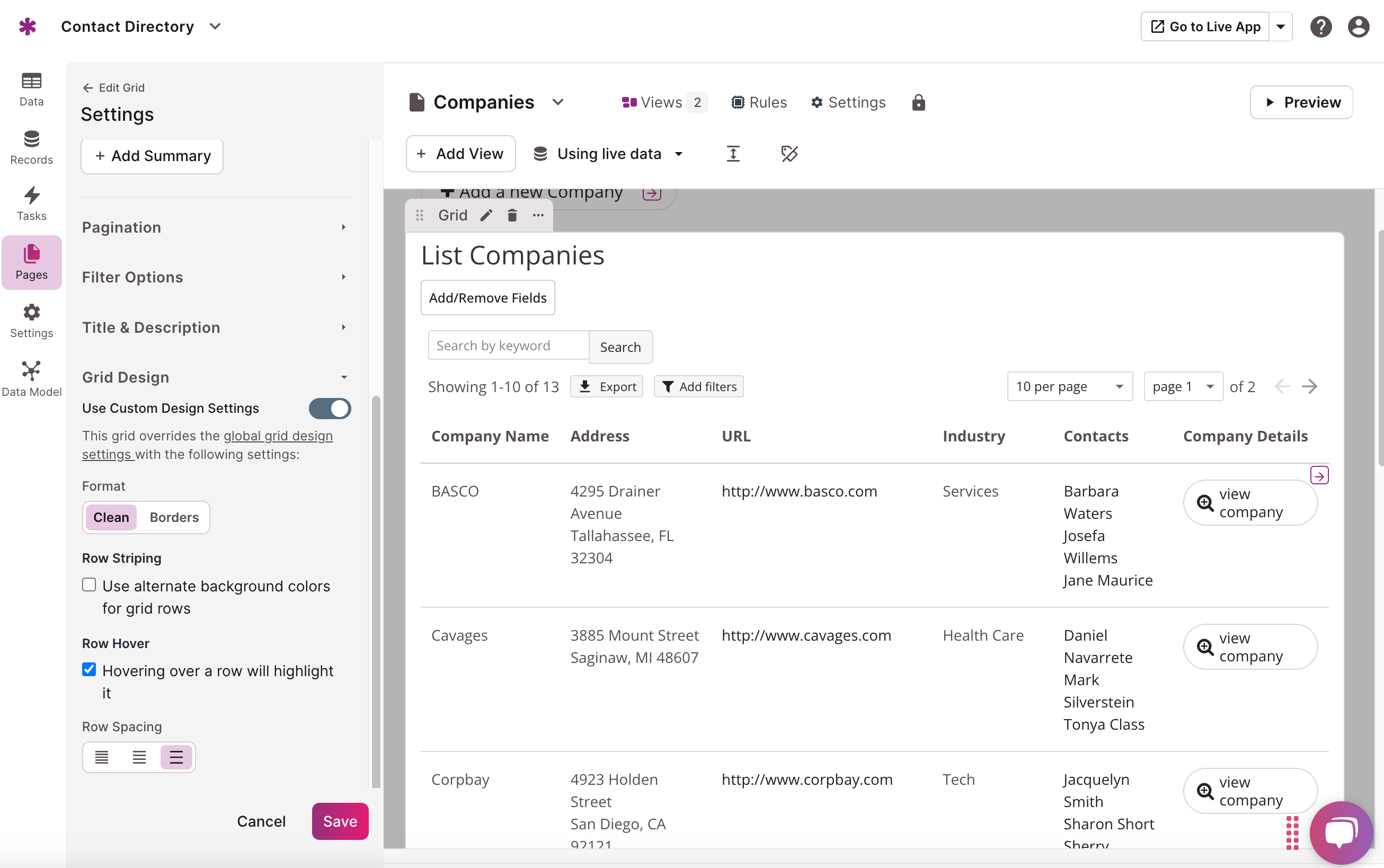This screenshot has width=1384, height=868.
Task: Delete the Grid view with trash icon
Action: (x=512, y=215)
